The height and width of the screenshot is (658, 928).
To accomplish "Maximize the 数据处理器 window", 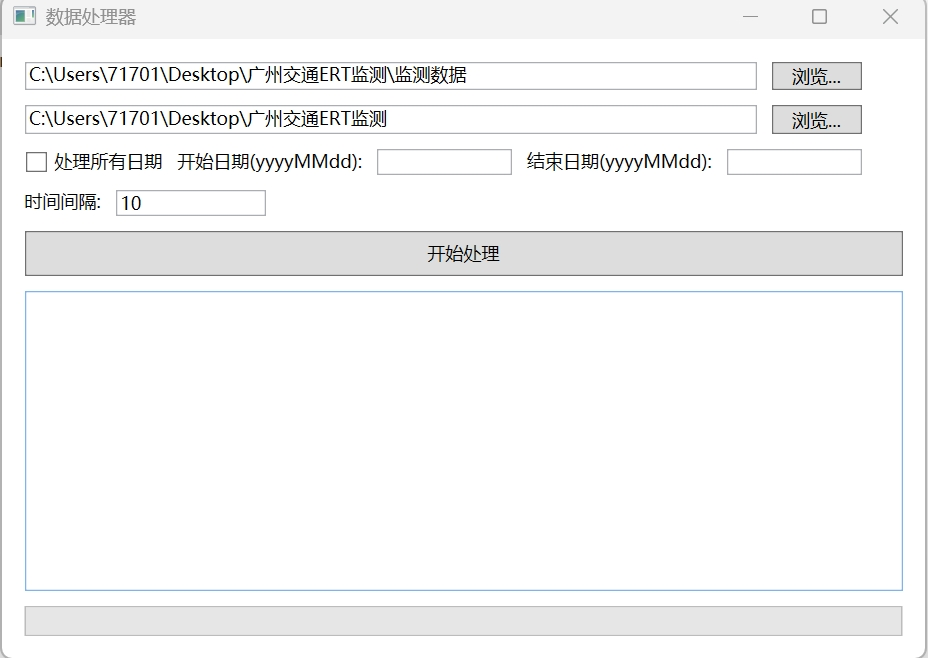I will (819, 16).
